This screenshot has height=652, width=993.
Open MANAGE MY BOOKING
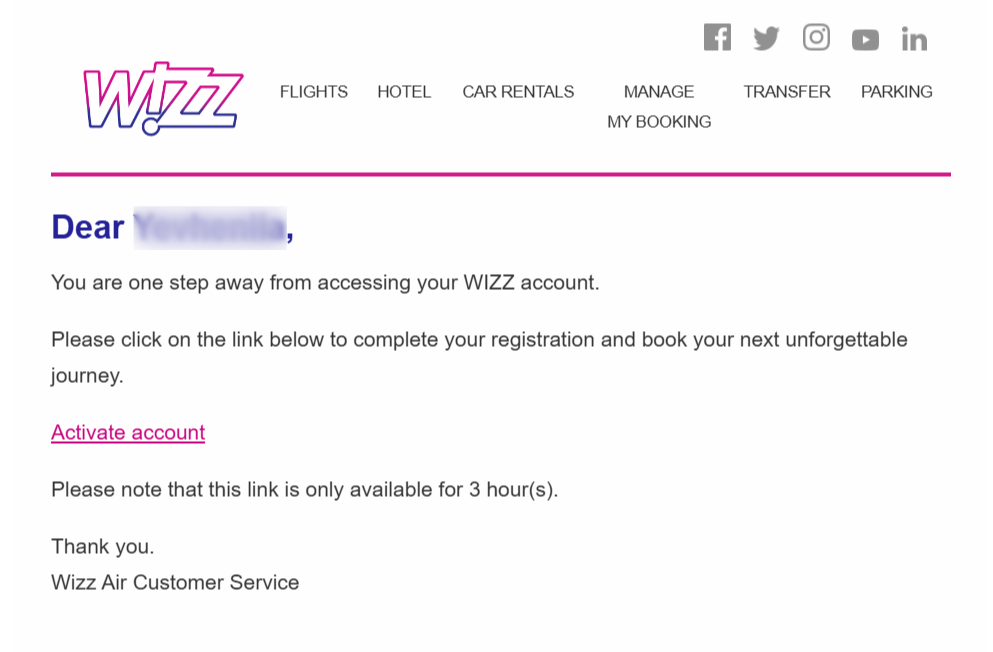659,107
